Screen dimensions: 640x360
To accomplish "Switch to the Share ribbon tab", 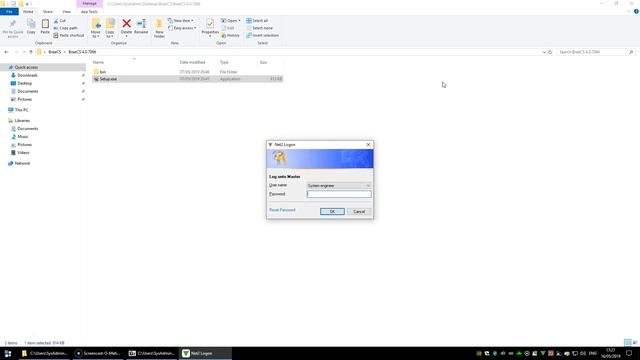I will [48, 11].
